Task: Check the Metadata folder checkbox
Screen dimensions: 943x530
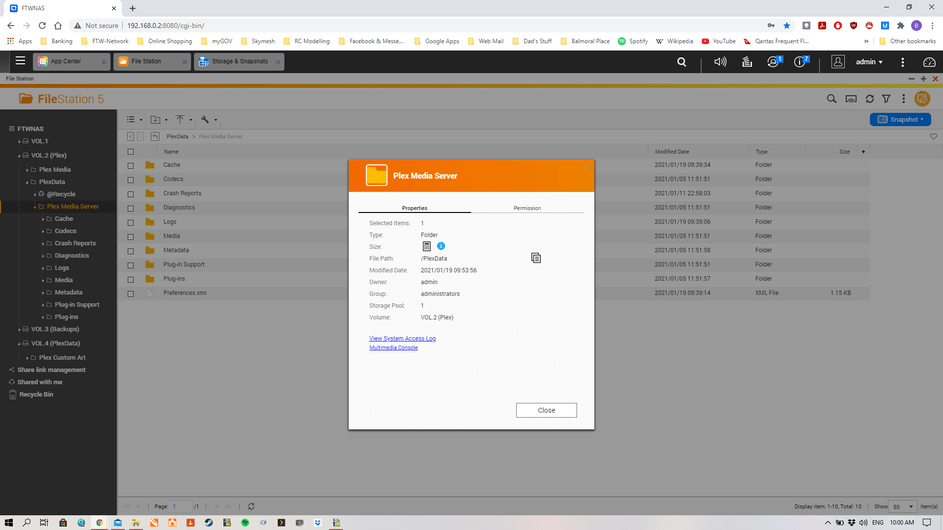Action: pos(131,251)
